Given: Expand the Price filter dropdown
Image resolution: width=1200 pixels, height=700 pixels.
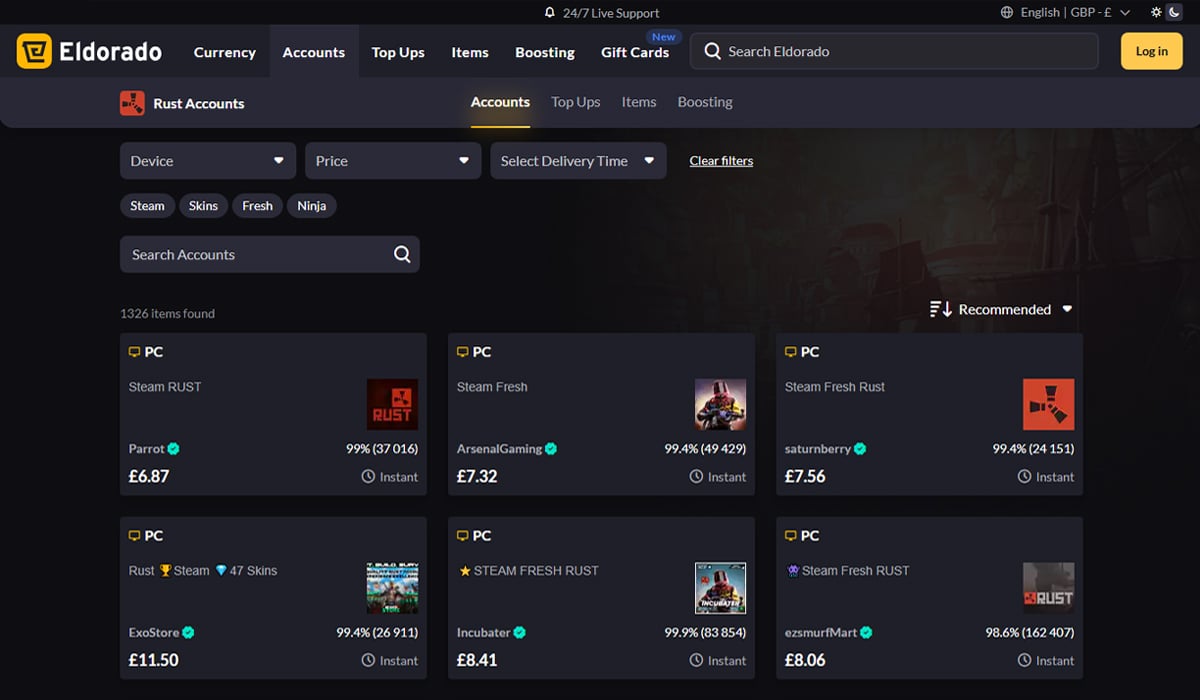Looking at the screenshot, I should pyautogui.click(x=392, y=160).
